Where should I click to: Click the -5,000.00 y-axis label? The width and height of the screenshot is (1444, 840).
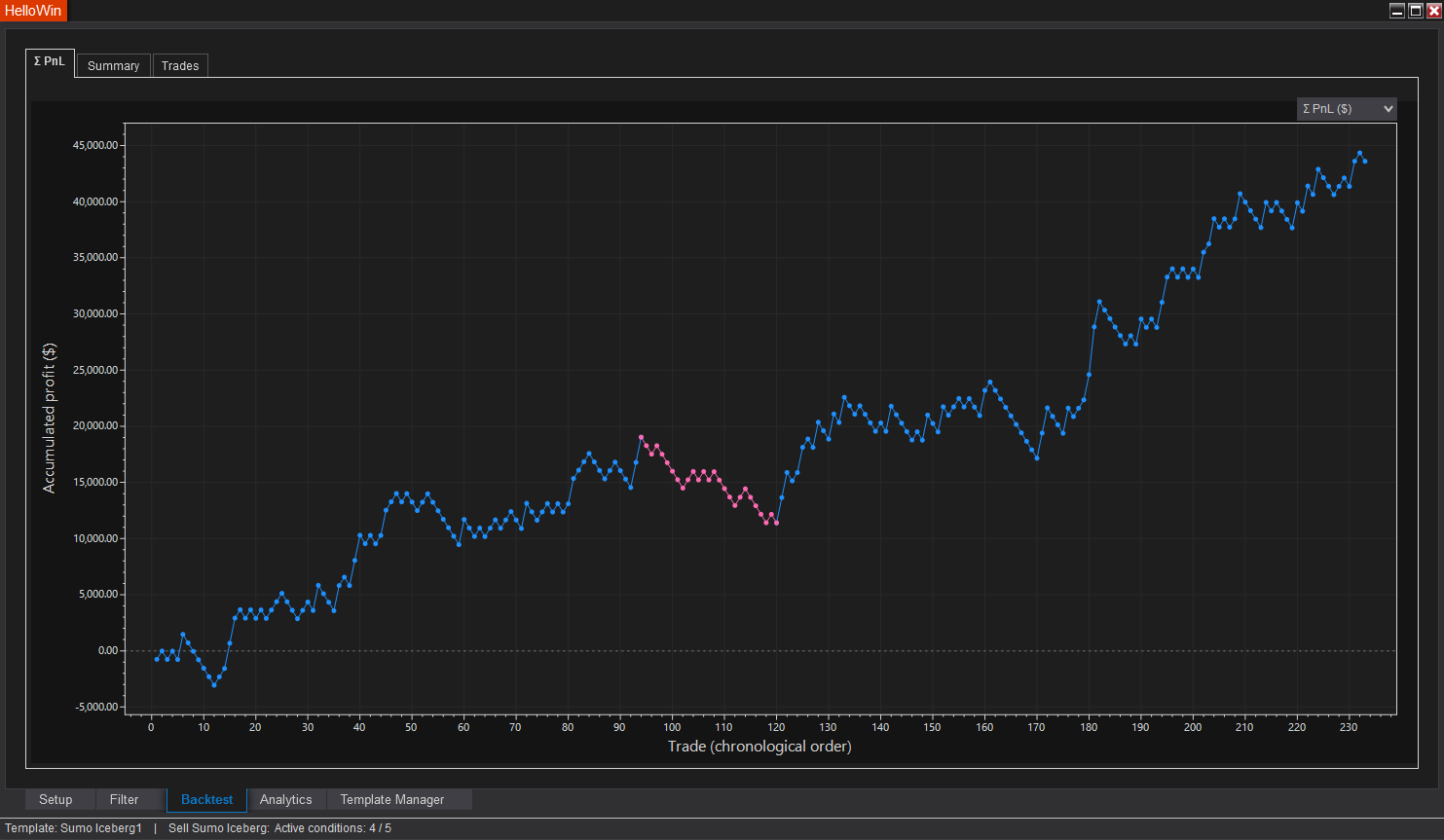[96, 707]
